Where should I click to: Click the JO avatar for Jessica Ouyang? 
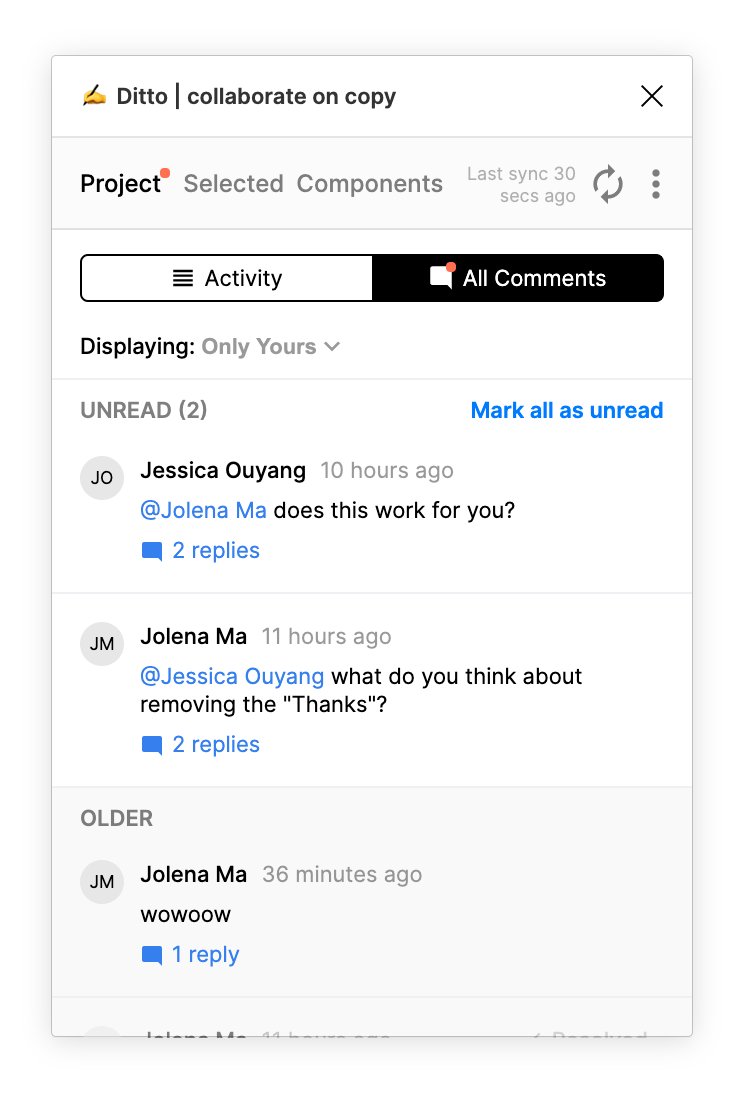point(102,478)
